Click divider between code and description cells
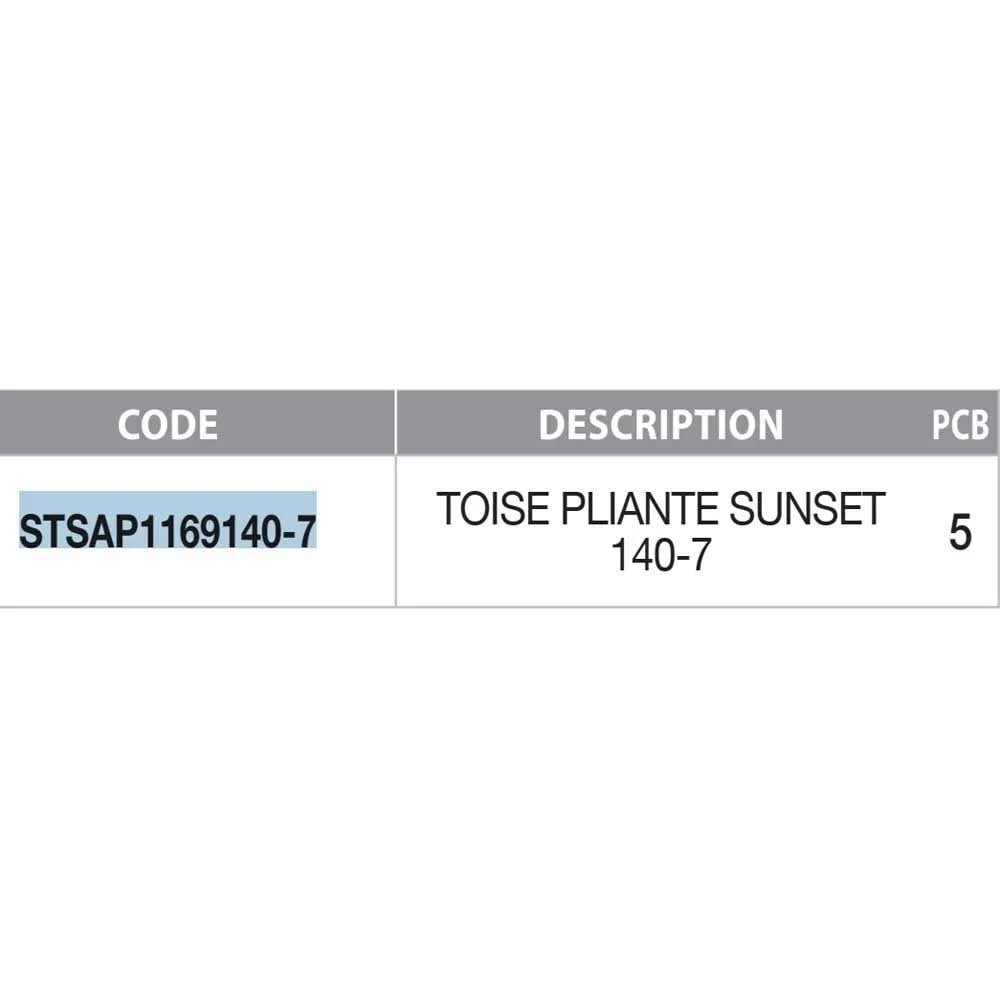 pos(396,531)
